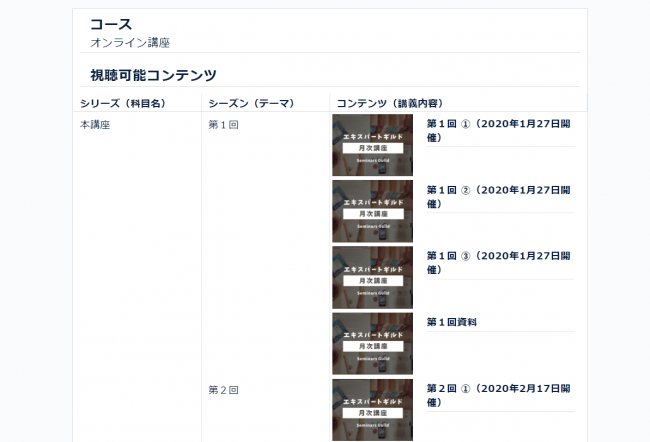Click the シリーズ(科目名) column header
Screen dimensions: 650x442
[x=123, y=103]
